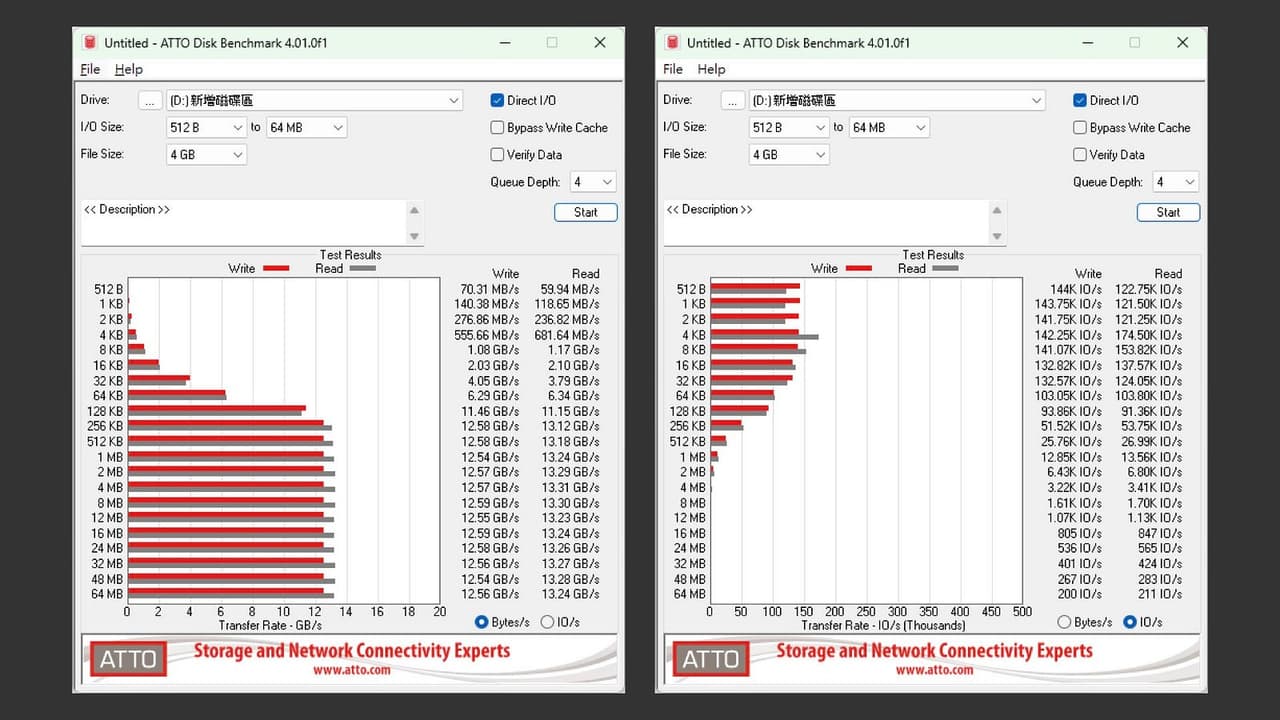1280x720 pixels.
Task: Click the ATTO logo banner in right window
Action: point(931,658)
